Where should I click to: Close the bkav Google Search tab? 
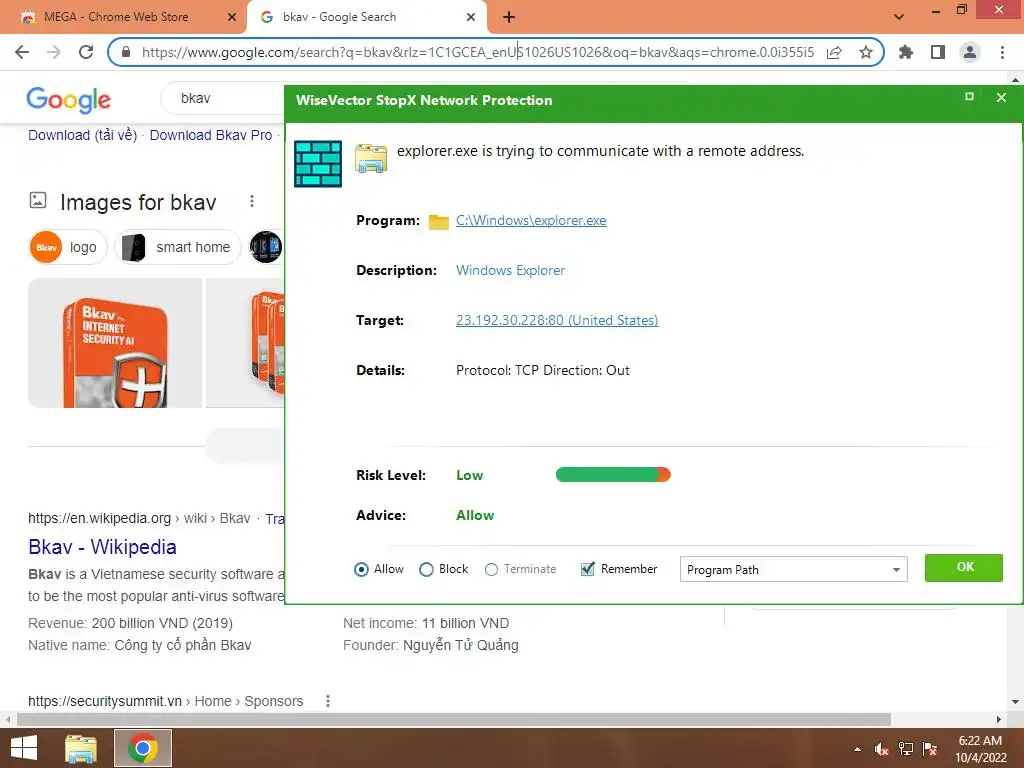471,18
